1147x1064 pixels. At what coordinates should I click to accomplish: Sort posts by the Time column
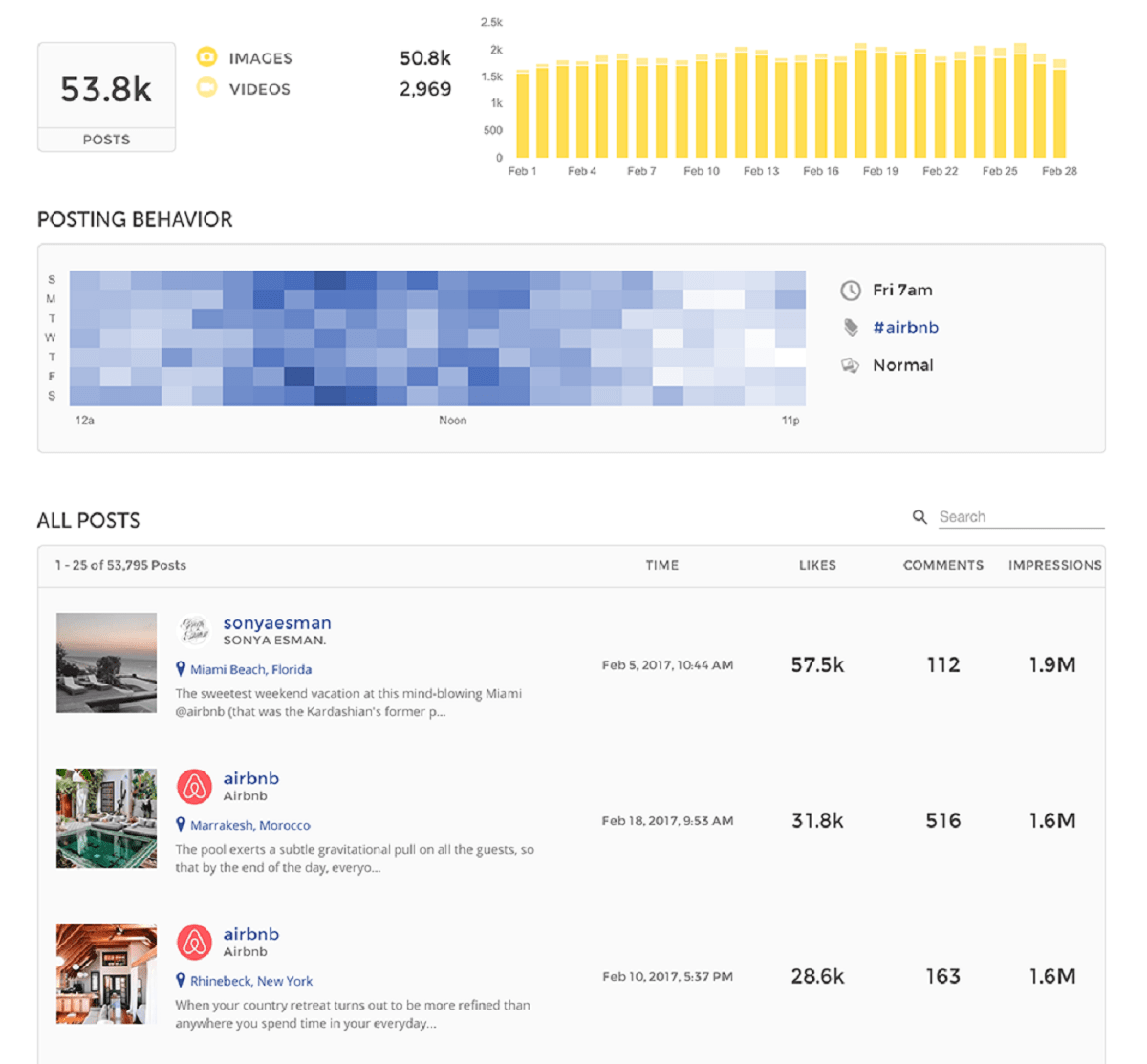tap(661, 565)
